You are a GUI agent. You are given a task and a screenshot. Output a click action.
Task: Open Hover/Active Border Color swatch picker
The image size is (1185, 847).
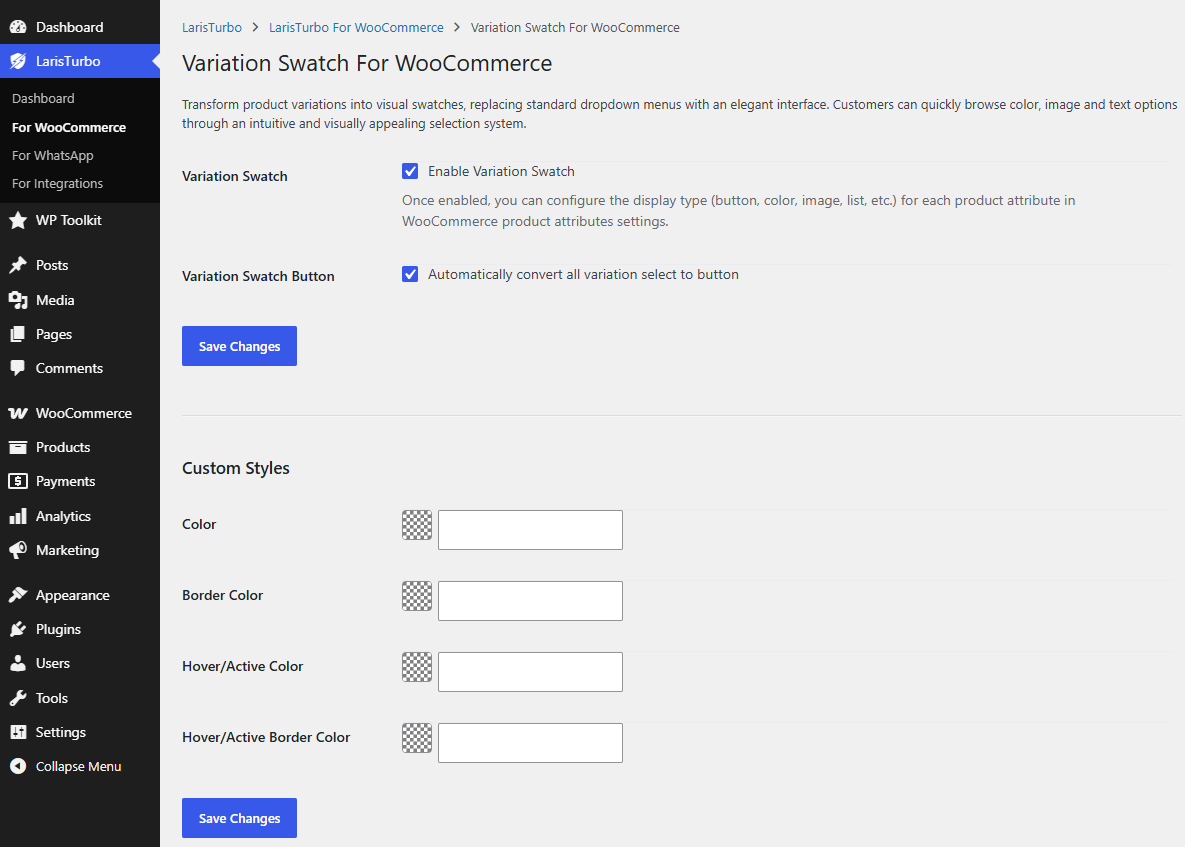coord(417,738)
